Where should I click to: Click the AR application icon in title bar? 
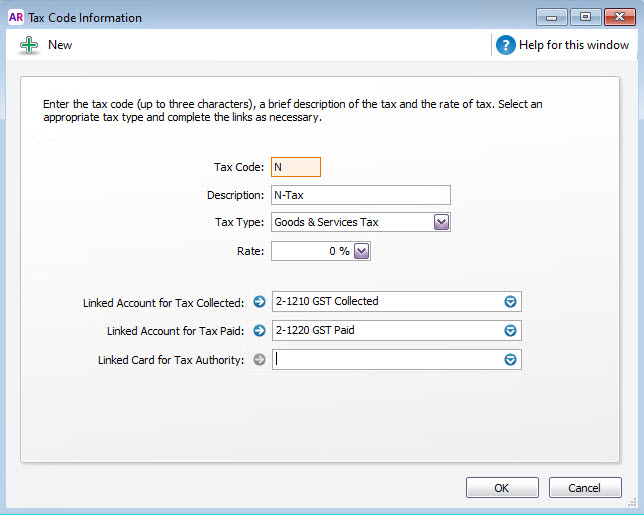[x=16, y=17]
